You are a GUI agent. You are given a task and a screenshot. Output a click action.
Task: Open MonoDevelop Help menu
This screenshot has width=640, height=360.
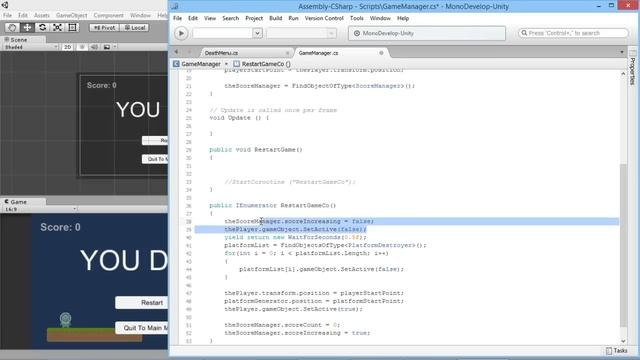pyautogui.click(x=403, y=18)
